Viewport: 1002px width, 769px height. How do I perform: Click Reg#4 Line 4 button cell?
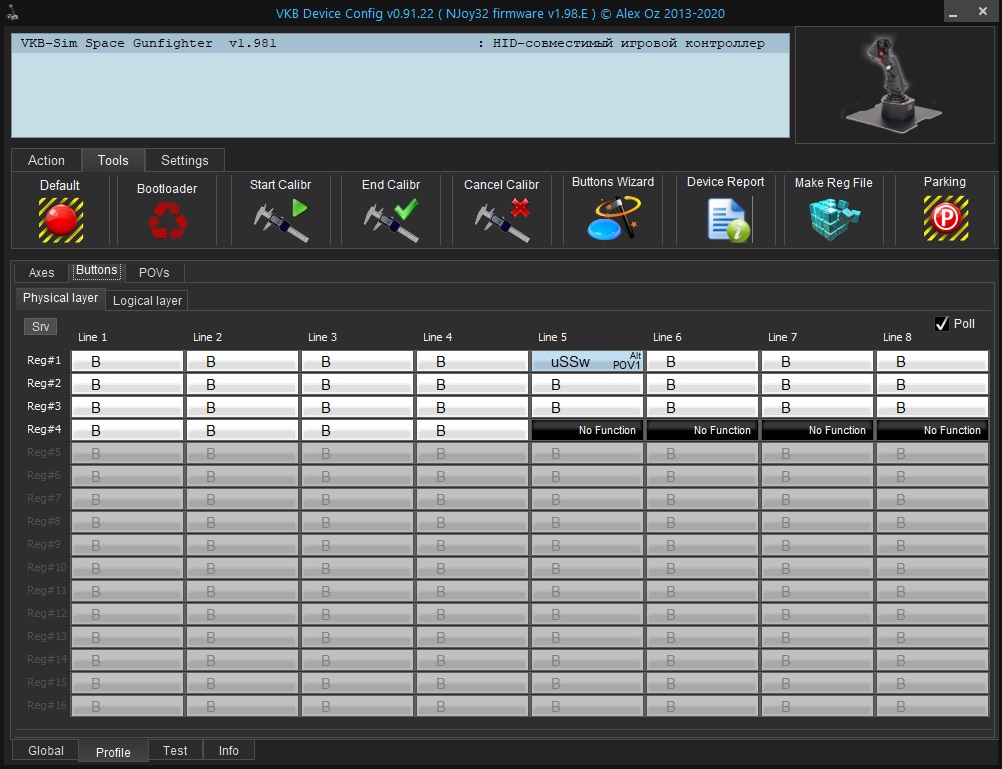coord(472,431)
